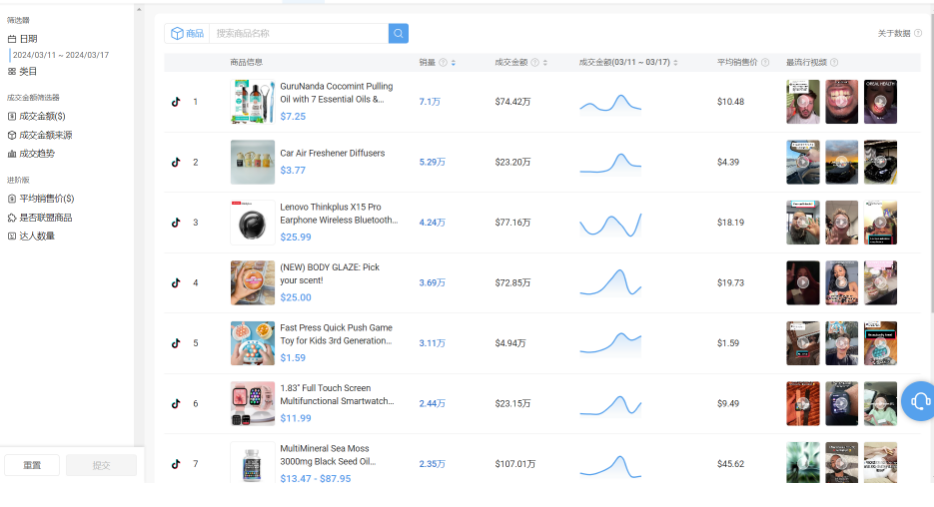This screenshot has height=507, width=934.
Task: Click the help icon beside 平均销售价 header
Action: pos(765,63)
